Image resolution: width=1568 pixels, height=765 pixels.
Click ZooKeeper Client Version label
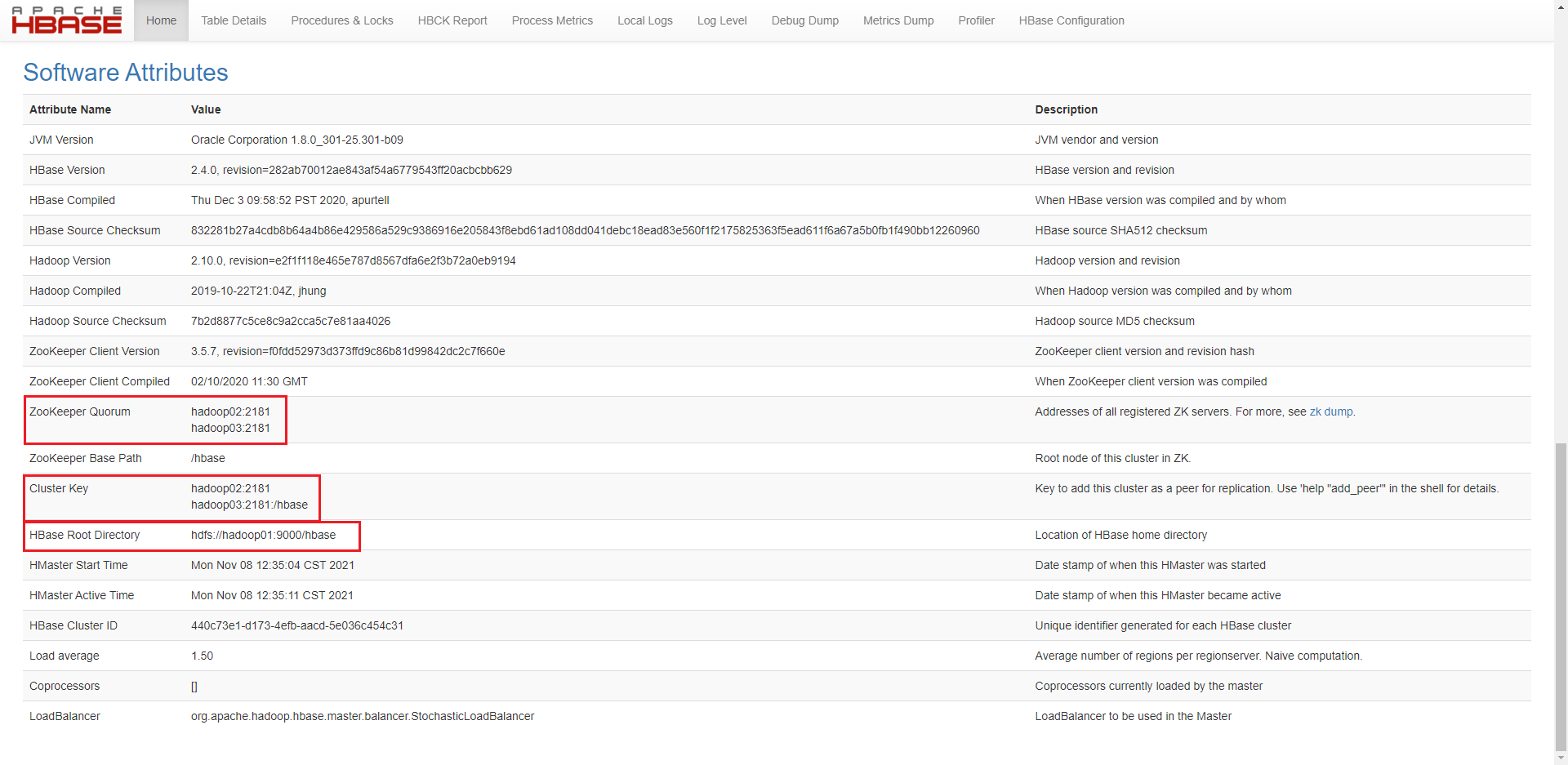(x=95, y=351)
